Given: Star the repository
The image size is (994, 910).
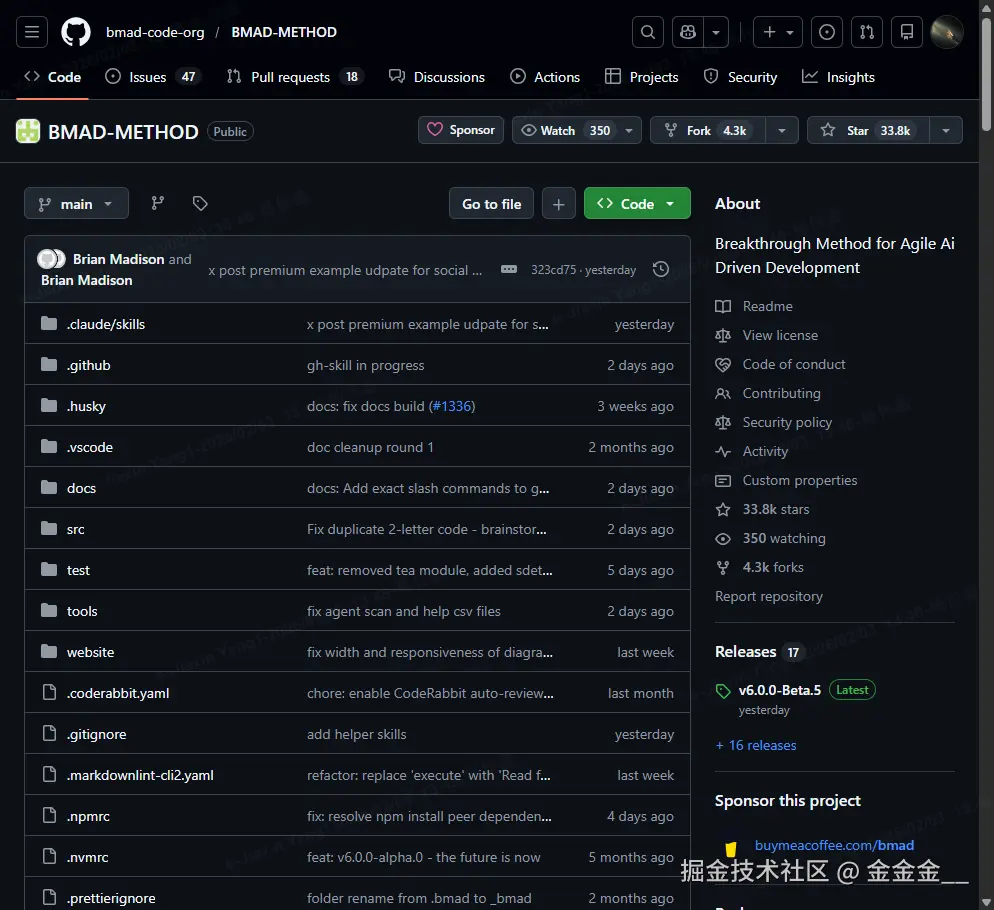Looking at the screenshot, I should click(x=868, y=130).
